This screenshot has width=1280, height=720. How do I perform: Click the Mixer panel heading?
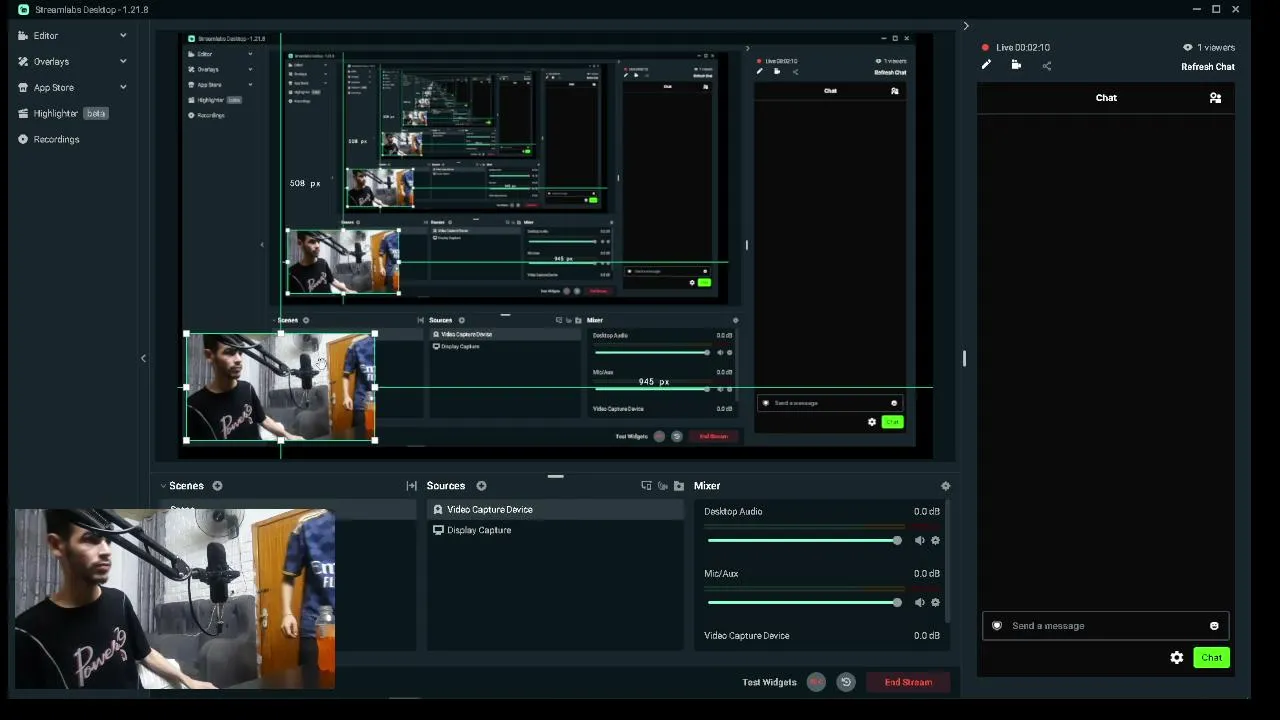coord(707,486)
